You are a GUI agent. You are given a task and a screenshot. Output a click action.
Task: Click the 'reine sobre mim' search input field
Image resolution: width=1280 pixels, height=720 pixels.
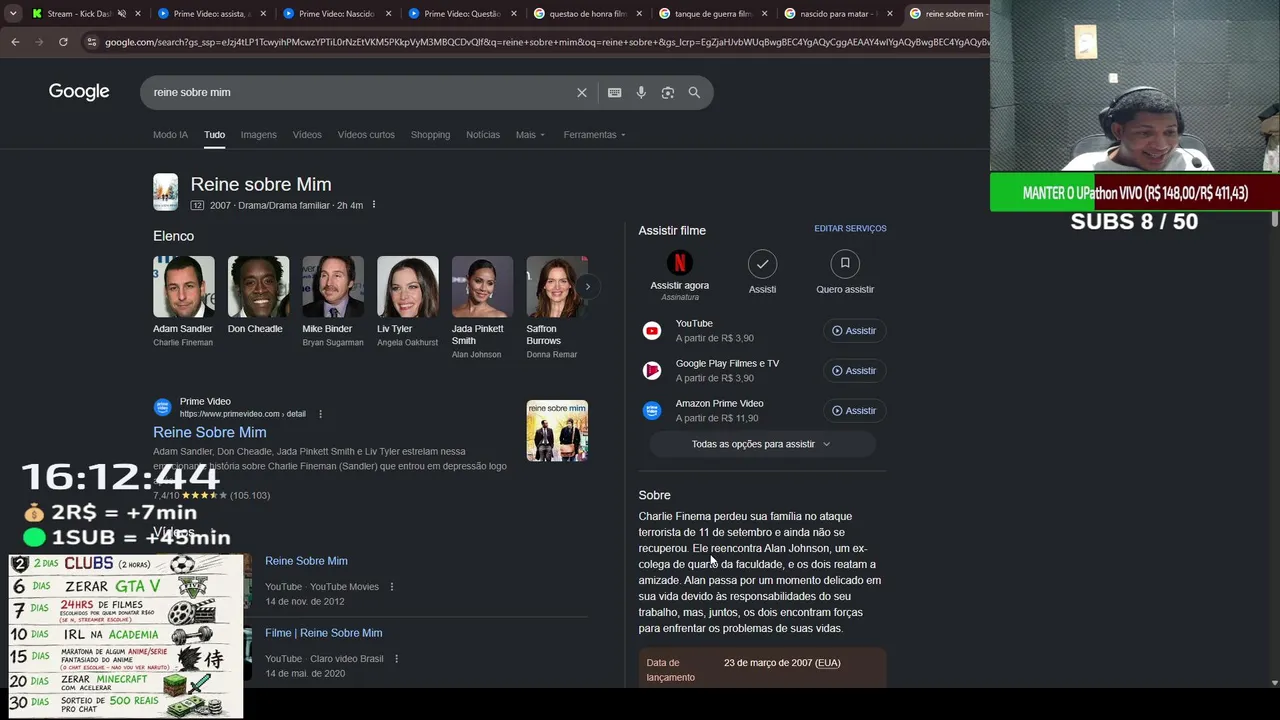(x=360, y=93)
